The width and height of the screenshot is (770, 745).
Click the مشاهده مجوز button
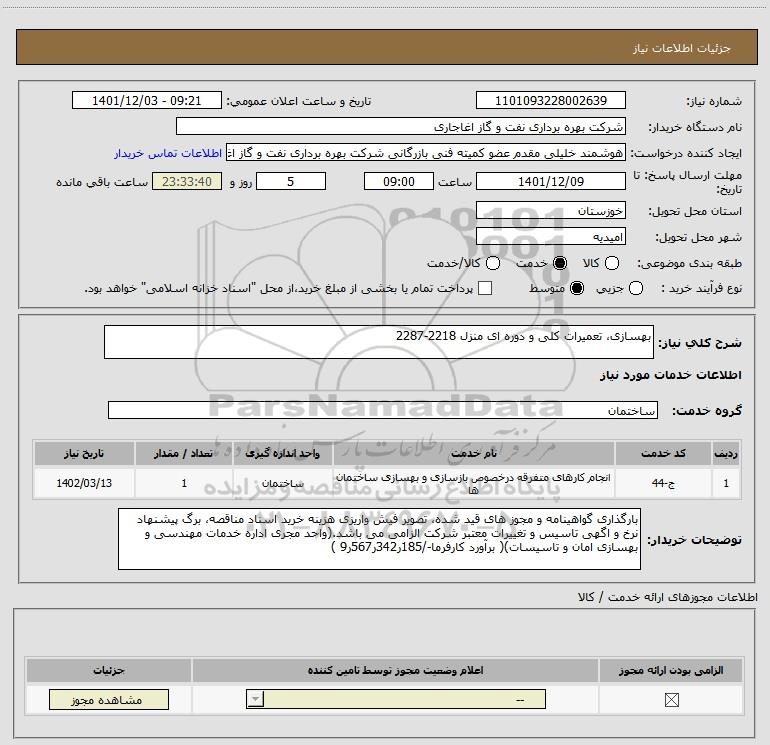click(x=109, y=700)
